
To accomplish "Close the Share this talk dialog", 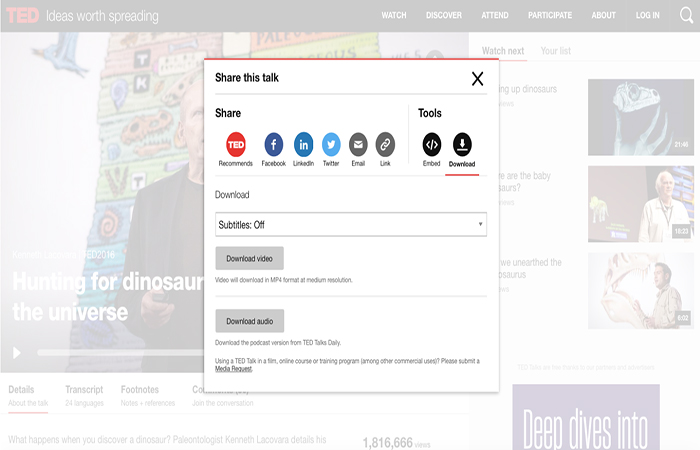I will point(477,79).
